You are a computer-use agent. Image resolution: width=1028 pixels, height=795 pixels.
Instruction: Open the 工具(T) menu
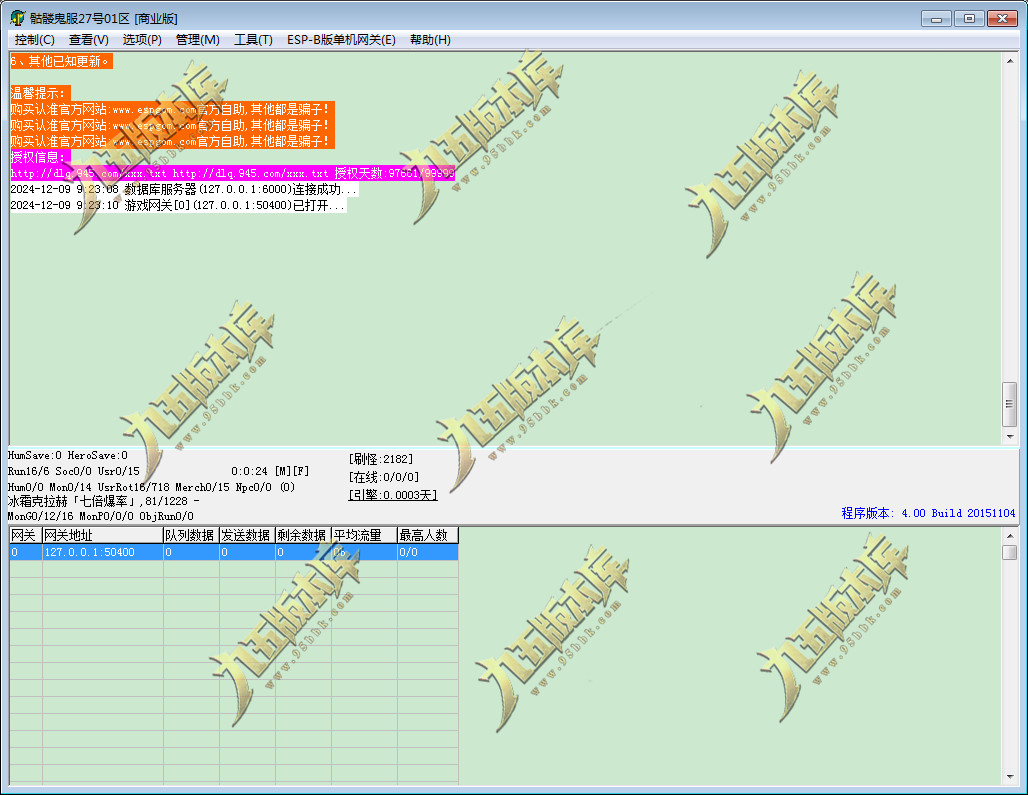click(x=253, y=40)
